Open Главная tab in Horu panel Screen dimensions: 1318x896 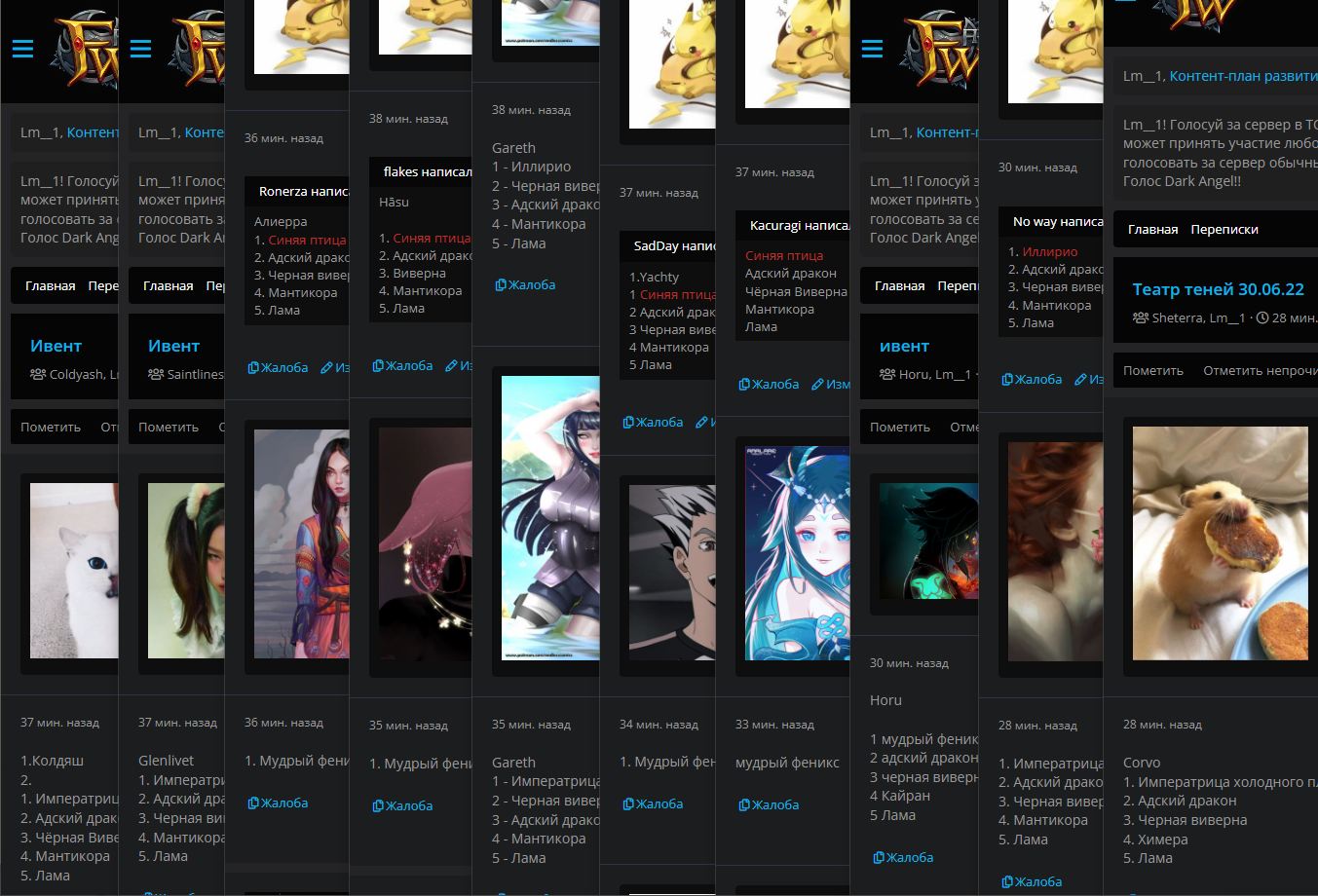tap(900, 285)
